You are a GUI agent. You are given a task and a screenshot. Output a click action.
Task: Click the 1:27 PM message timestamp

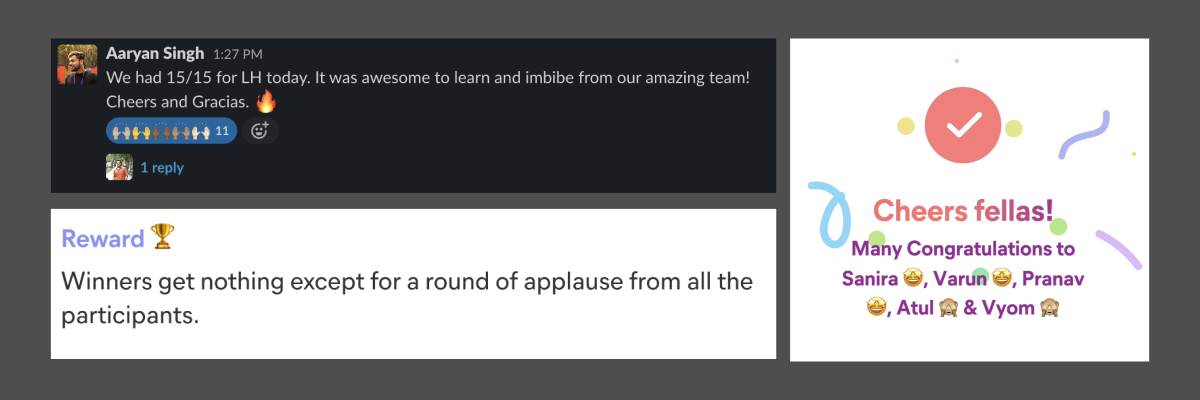pyautogui.click(x=236, y=54)
